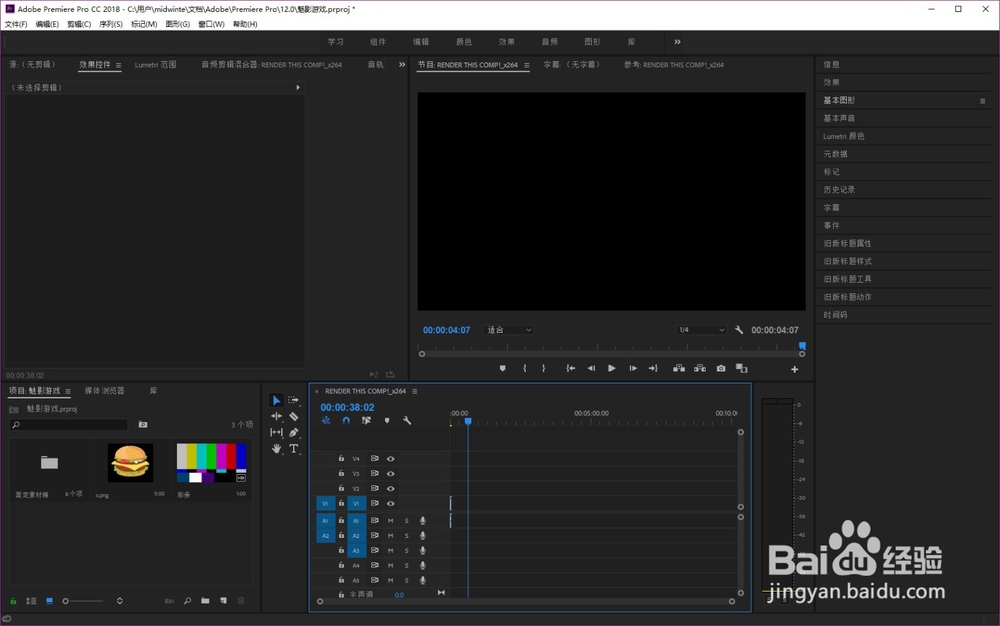Image resolution: width=1000 pixels, height=626 pixels.
Task: Click the program monitor wrench settings icon
Action: (739, 330)
